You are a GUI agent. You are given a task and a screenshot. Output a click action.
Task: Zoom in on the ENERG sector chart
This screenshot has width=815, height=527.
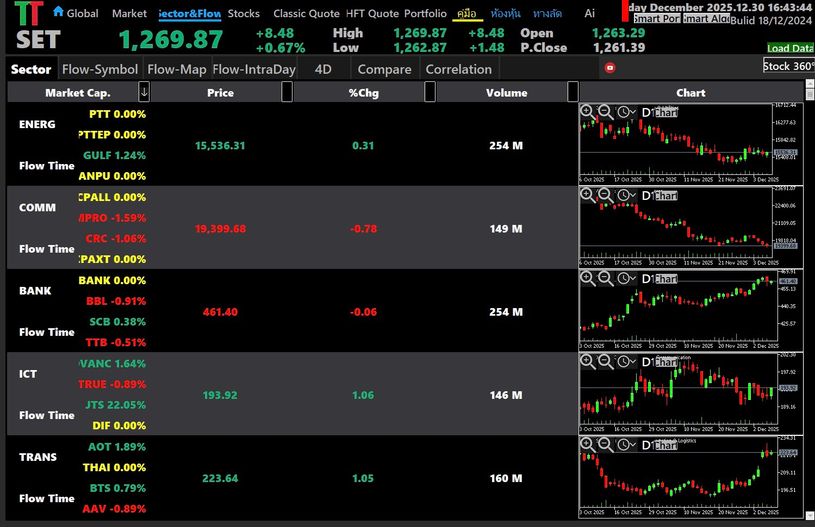click(x=588, y=112)
